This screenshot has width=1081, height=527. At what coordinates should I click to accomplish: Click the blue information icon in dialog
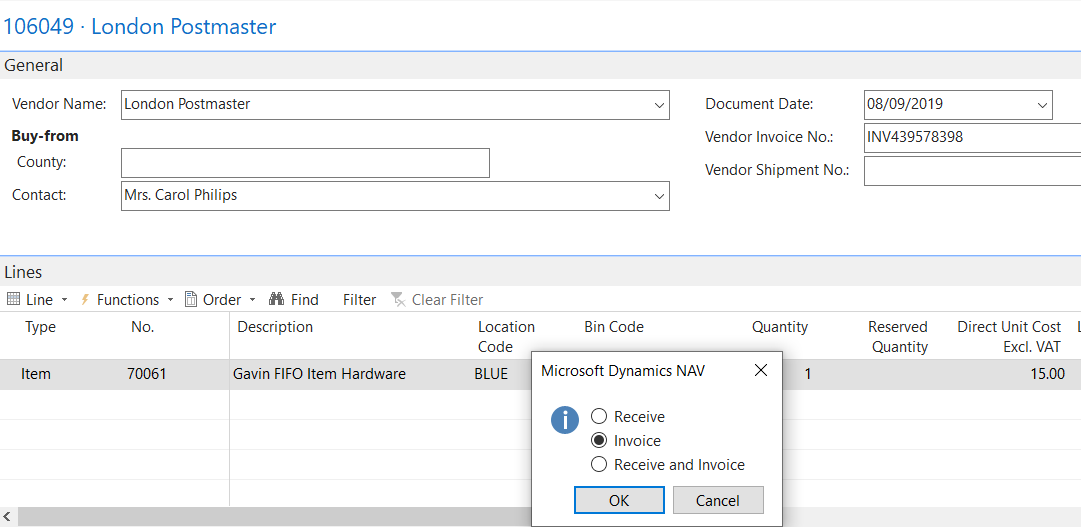click(x=565, y=420)
